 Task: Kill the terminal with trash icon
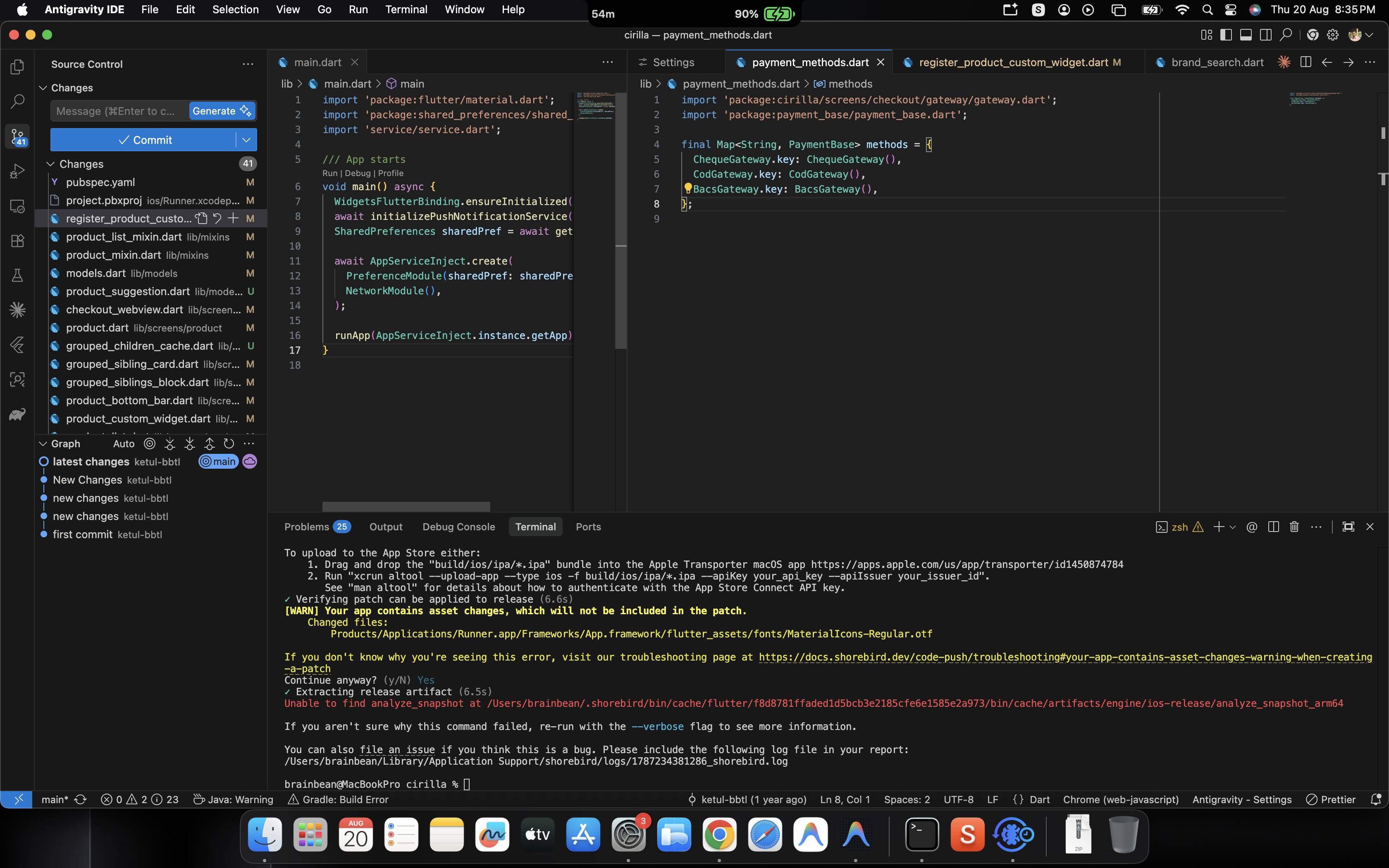1294,527
